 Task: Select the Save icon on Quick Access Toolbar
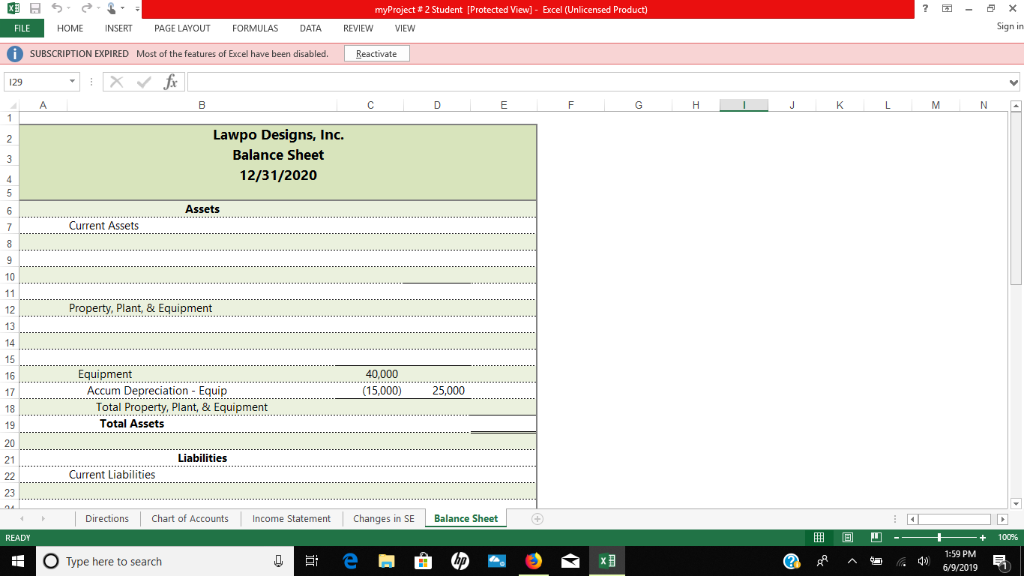point(34,8)
